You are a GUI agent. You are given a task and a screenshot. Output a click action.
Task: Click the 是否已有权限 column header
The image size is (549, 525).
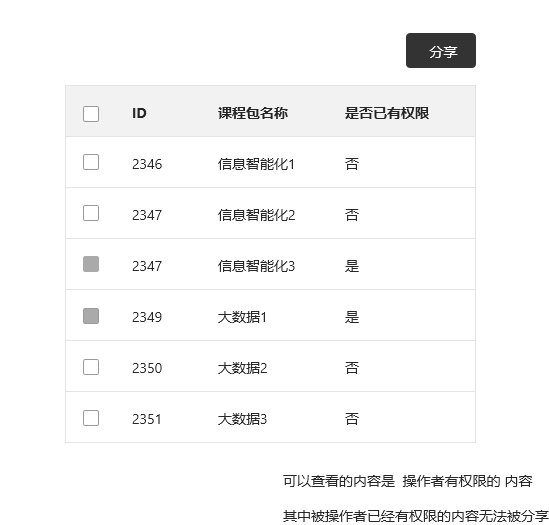tap(387, 113)
